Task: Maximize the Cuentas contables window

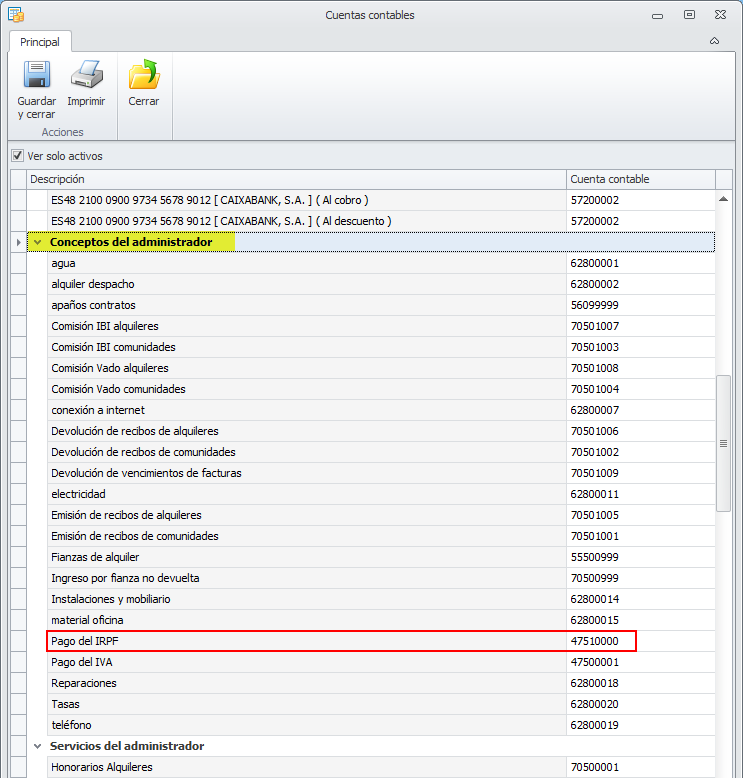Action: point(689,15)
